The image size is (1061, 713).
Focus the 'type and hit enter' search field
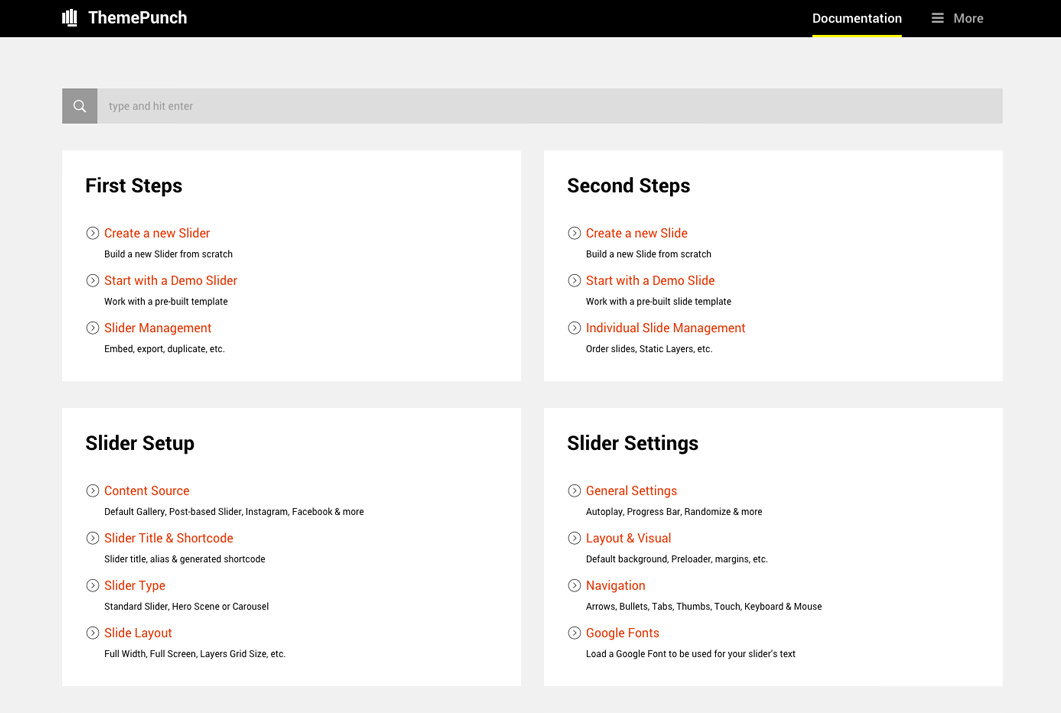[x=549, y=106]
